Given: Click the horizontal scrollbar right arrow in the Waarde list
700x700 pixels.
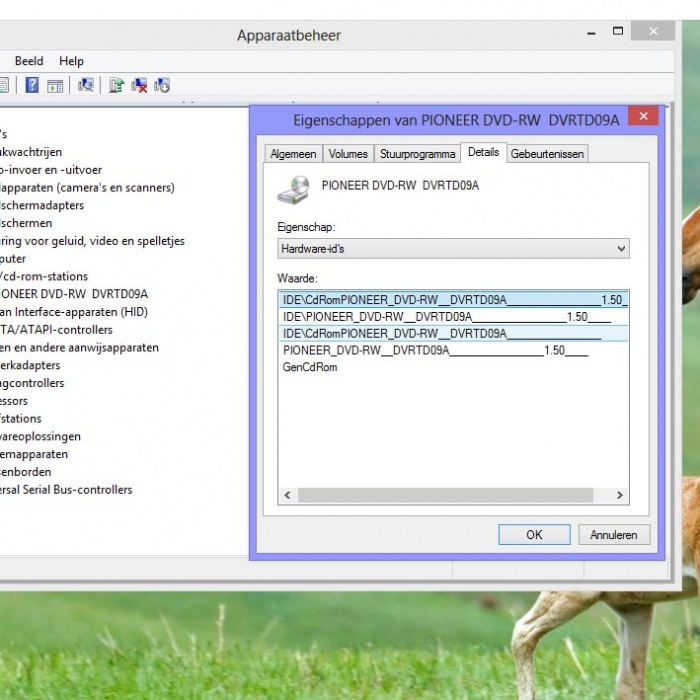Looking at the screenshot, I should point(619,495).
